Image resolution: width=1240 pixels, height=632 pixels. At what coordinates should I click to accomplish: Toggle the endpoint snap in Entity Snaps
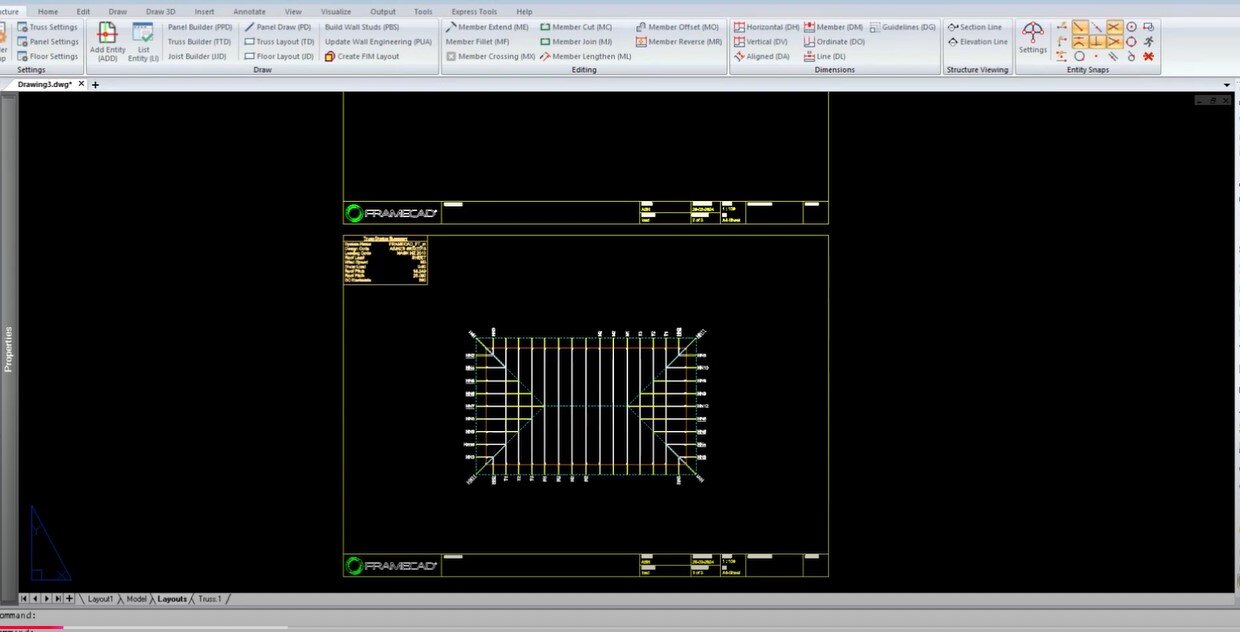[1080, 27]
